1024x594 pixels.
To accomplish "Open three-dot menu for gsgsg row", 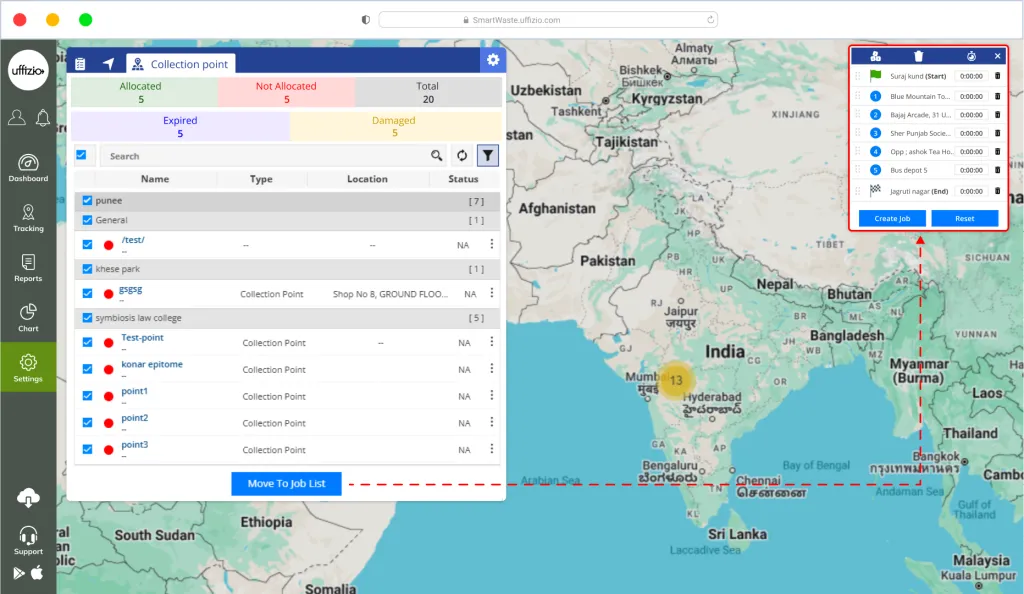I will point(491,294).
